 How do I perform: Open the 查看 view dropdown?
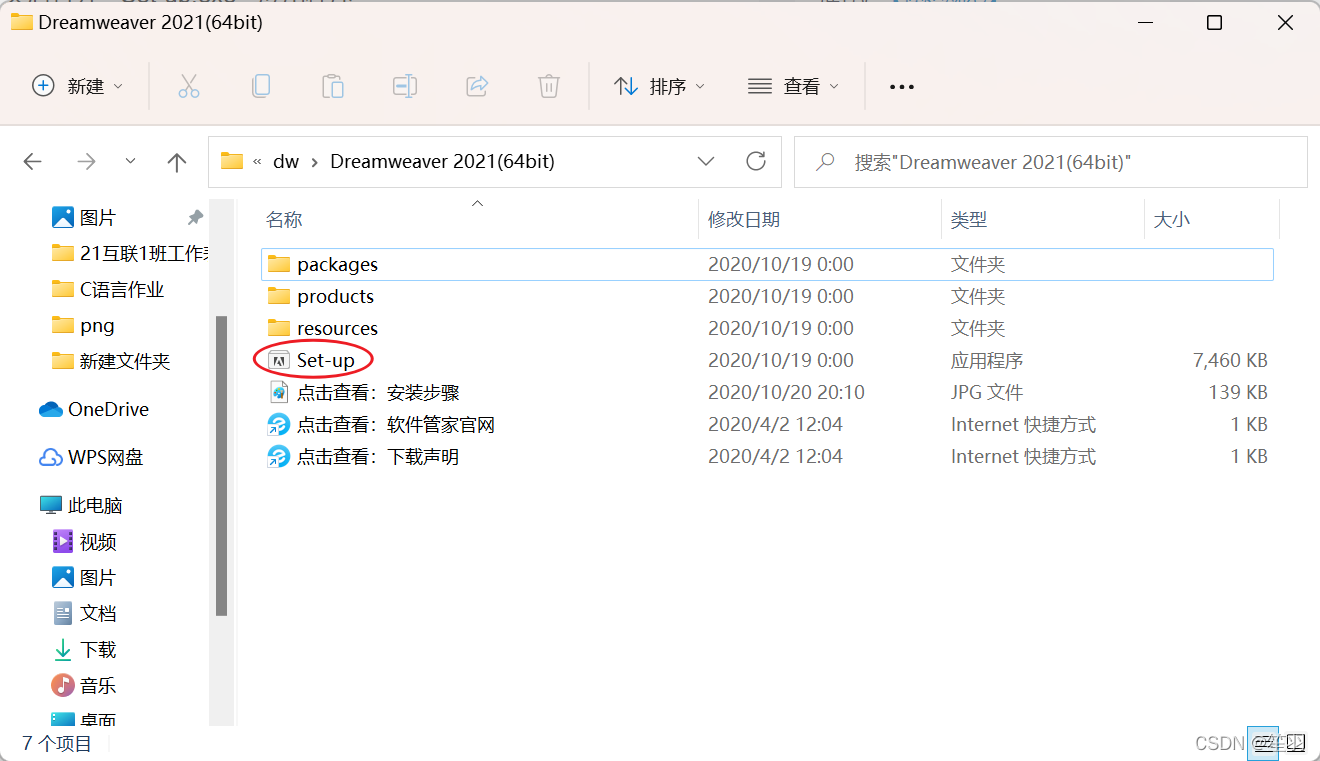[794, 87]
